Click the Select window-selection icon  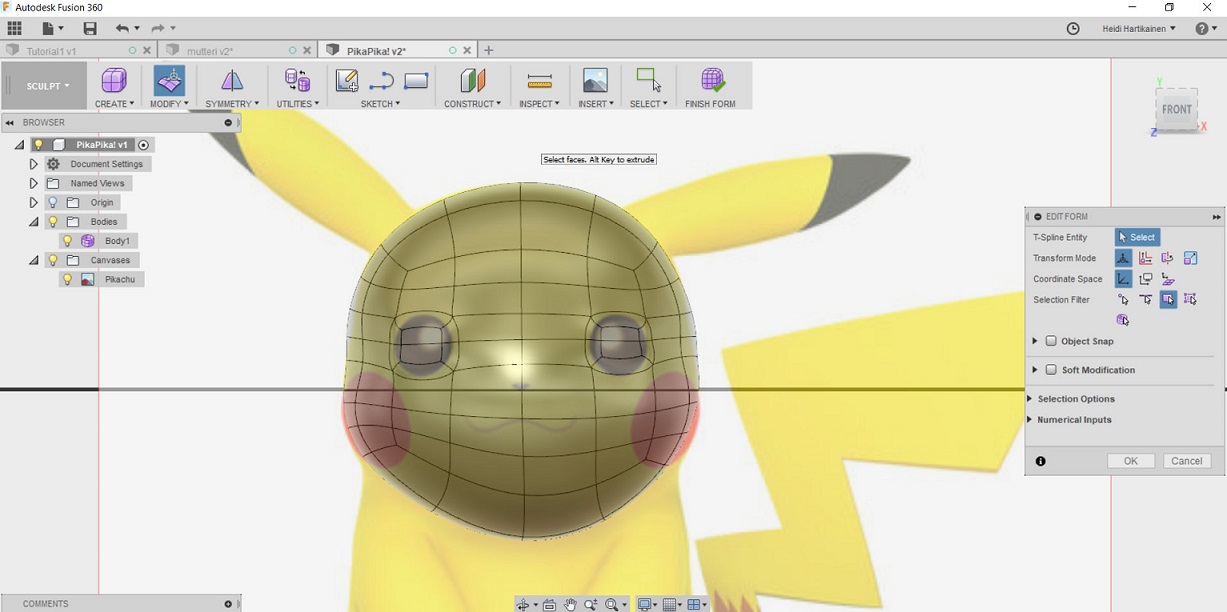tap(648, 80)
